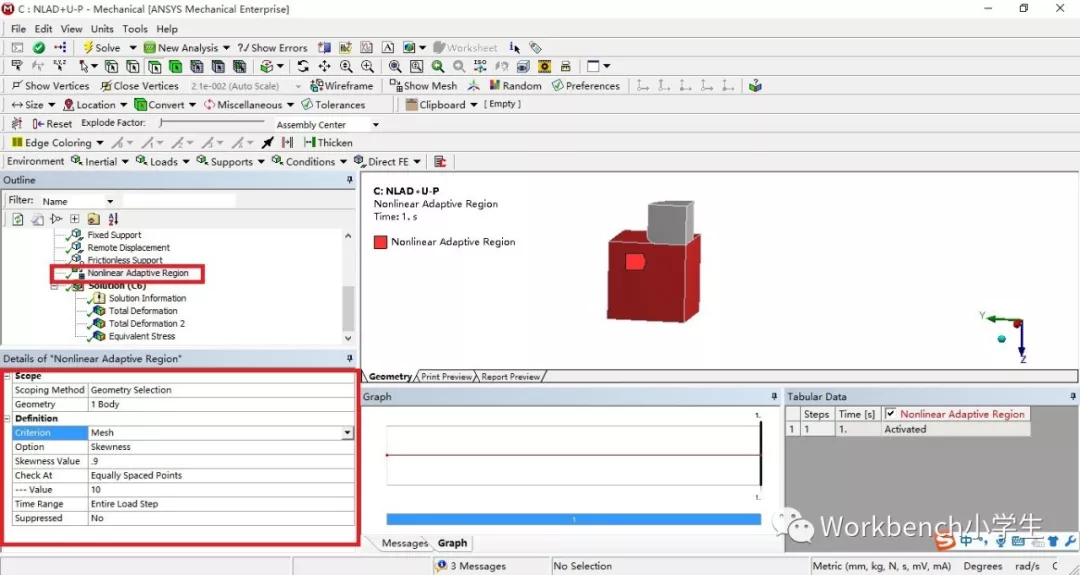Click the Show Errors button
Image resolution: width=1080 pixels, height=575 pixels.
(272, 48)
